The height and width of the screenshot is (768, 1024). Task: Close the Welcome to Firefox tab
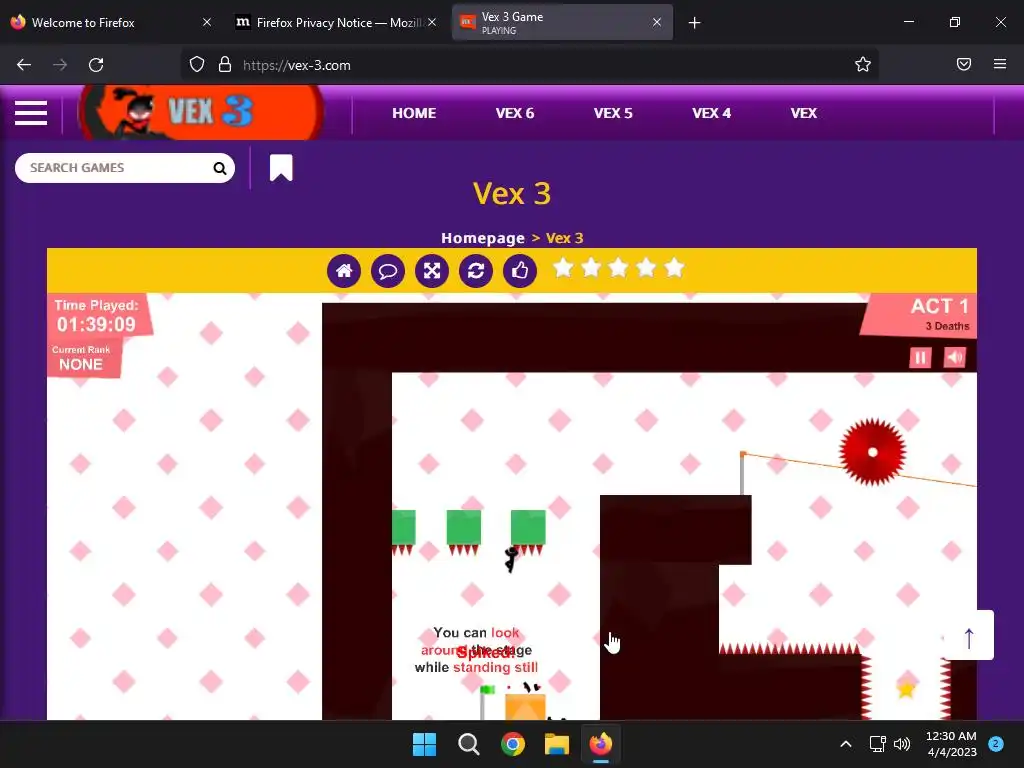(206, 22)
